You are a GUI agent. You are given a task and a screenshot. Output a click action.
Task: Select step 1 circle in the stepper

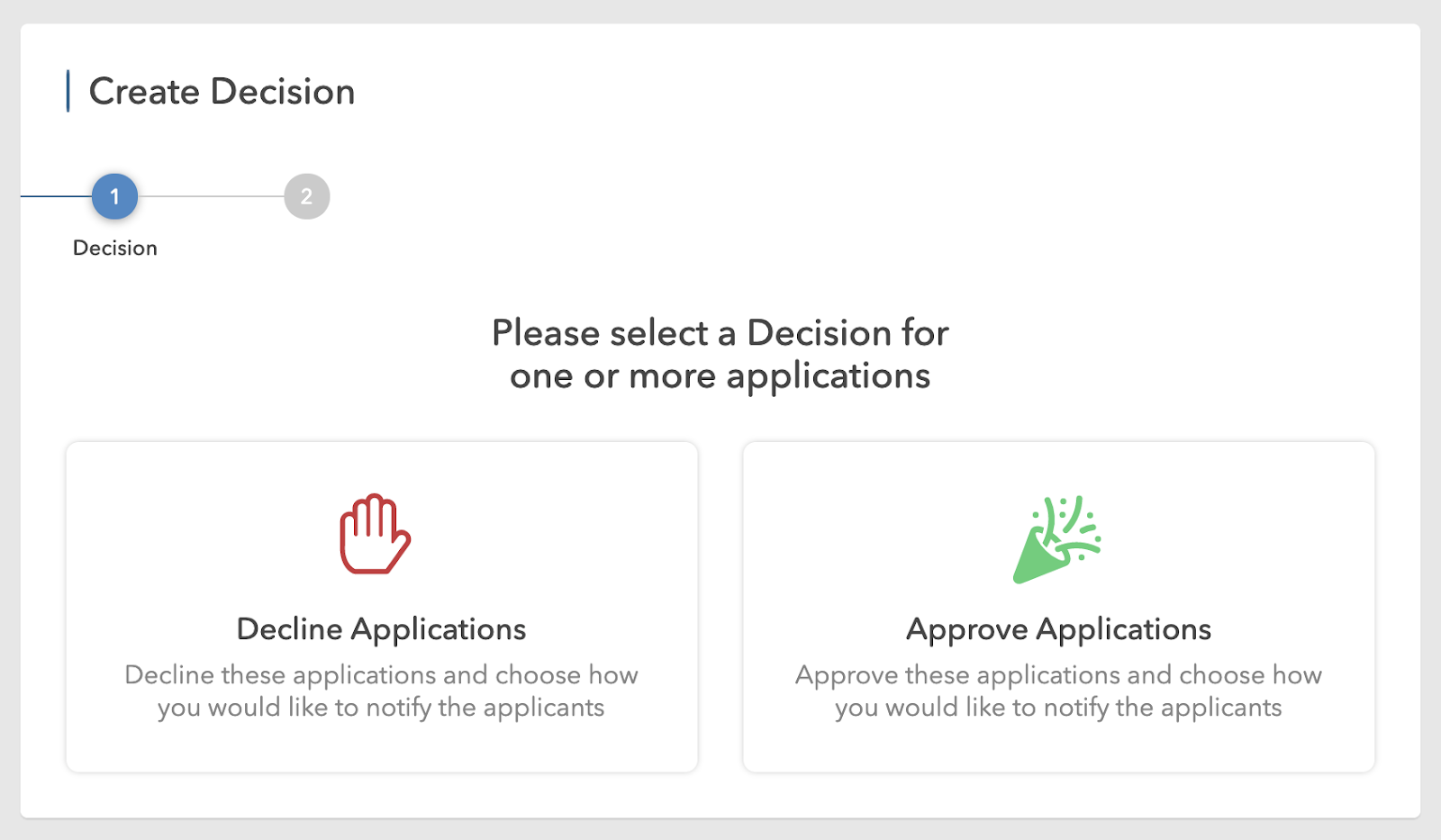pyautogui.click(x=114, y=196)
